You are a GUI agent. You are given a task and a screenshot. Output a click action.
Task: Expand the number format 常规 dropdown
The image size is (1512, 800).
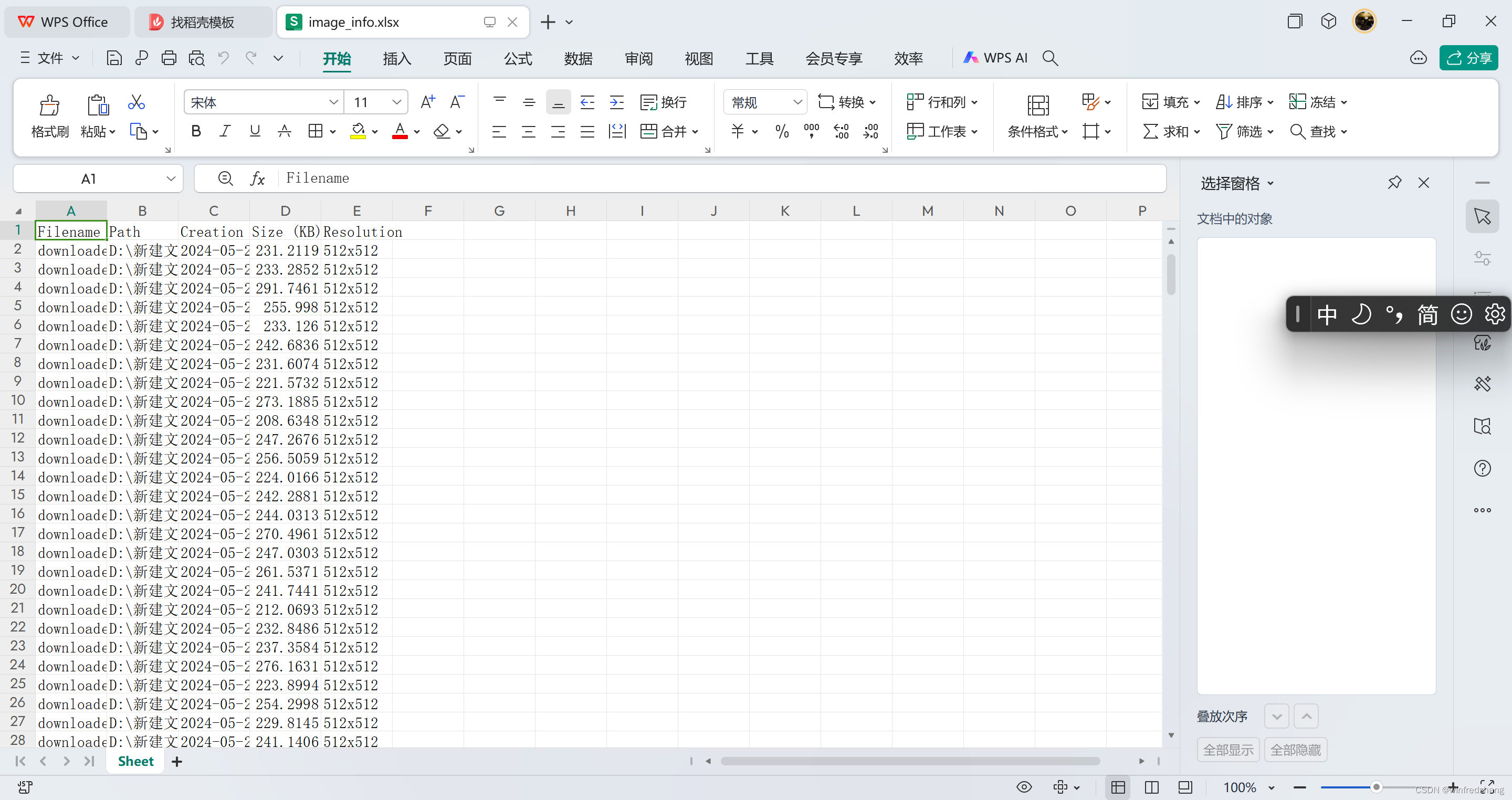(x=797, y=102)
